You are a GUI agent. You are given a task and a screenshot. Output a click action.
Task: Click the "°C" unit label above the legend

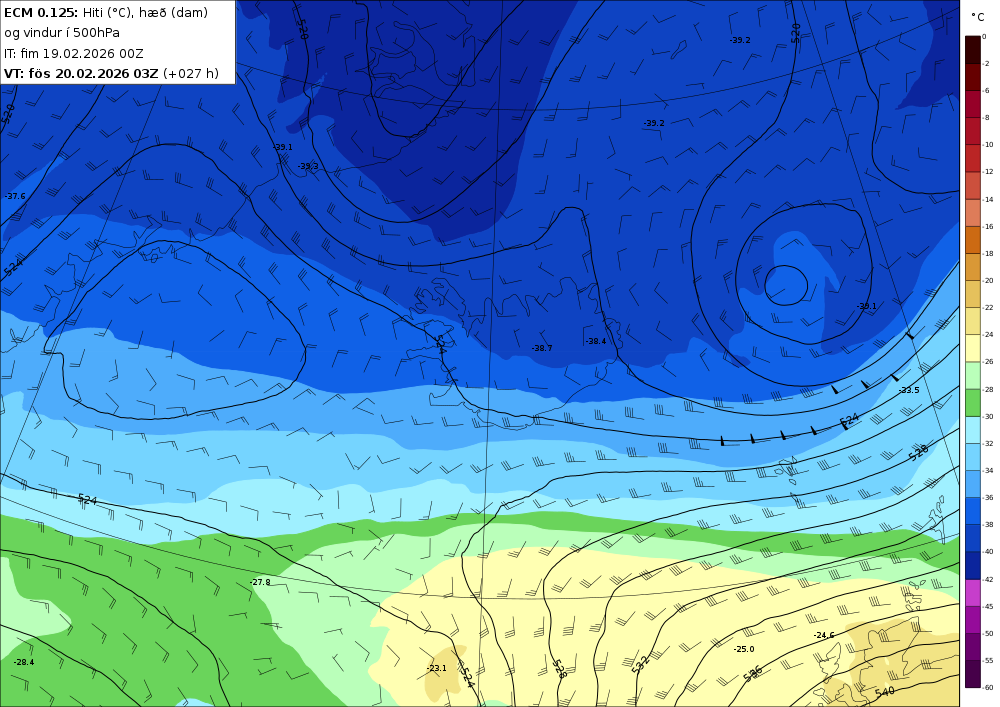[x=978, y=17]
